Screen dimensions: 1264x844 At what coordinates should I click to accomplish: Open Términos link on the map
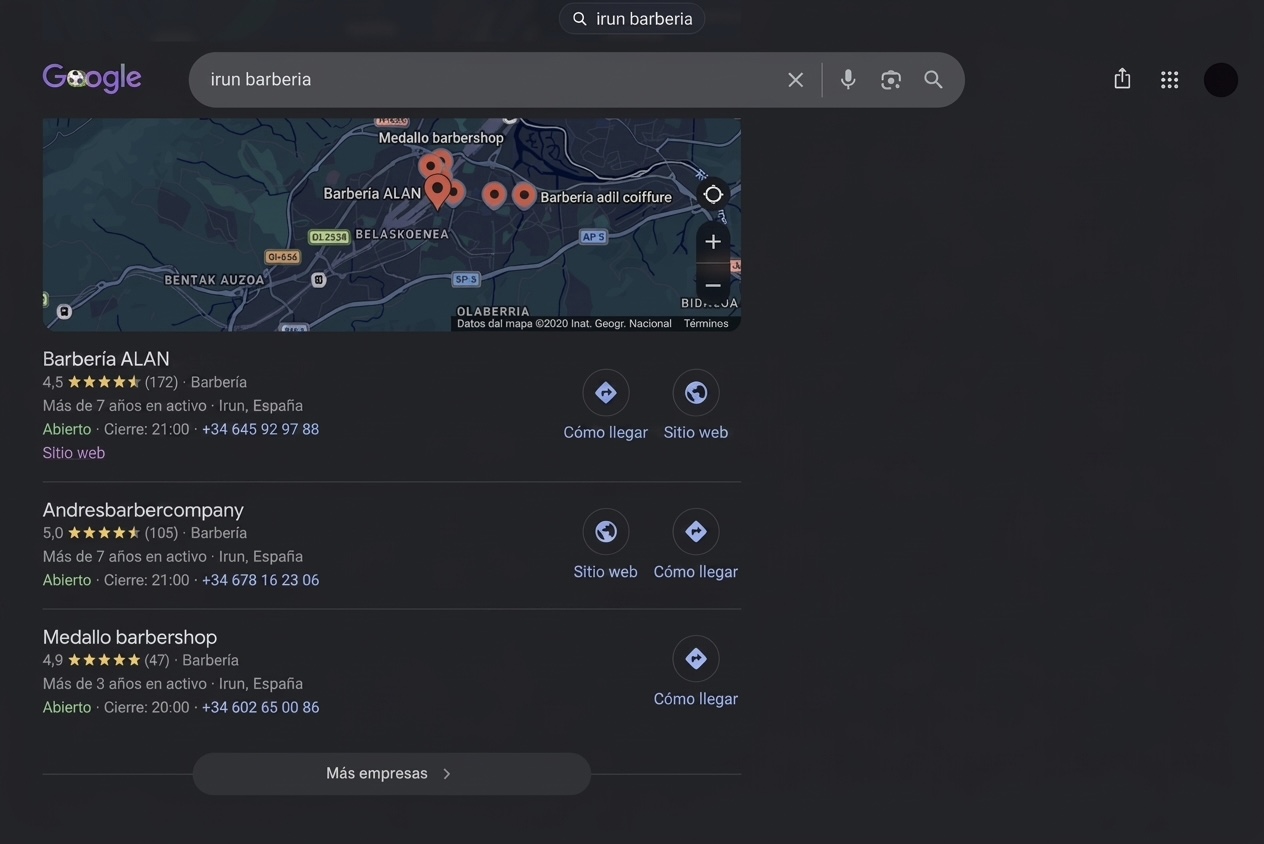706,324
